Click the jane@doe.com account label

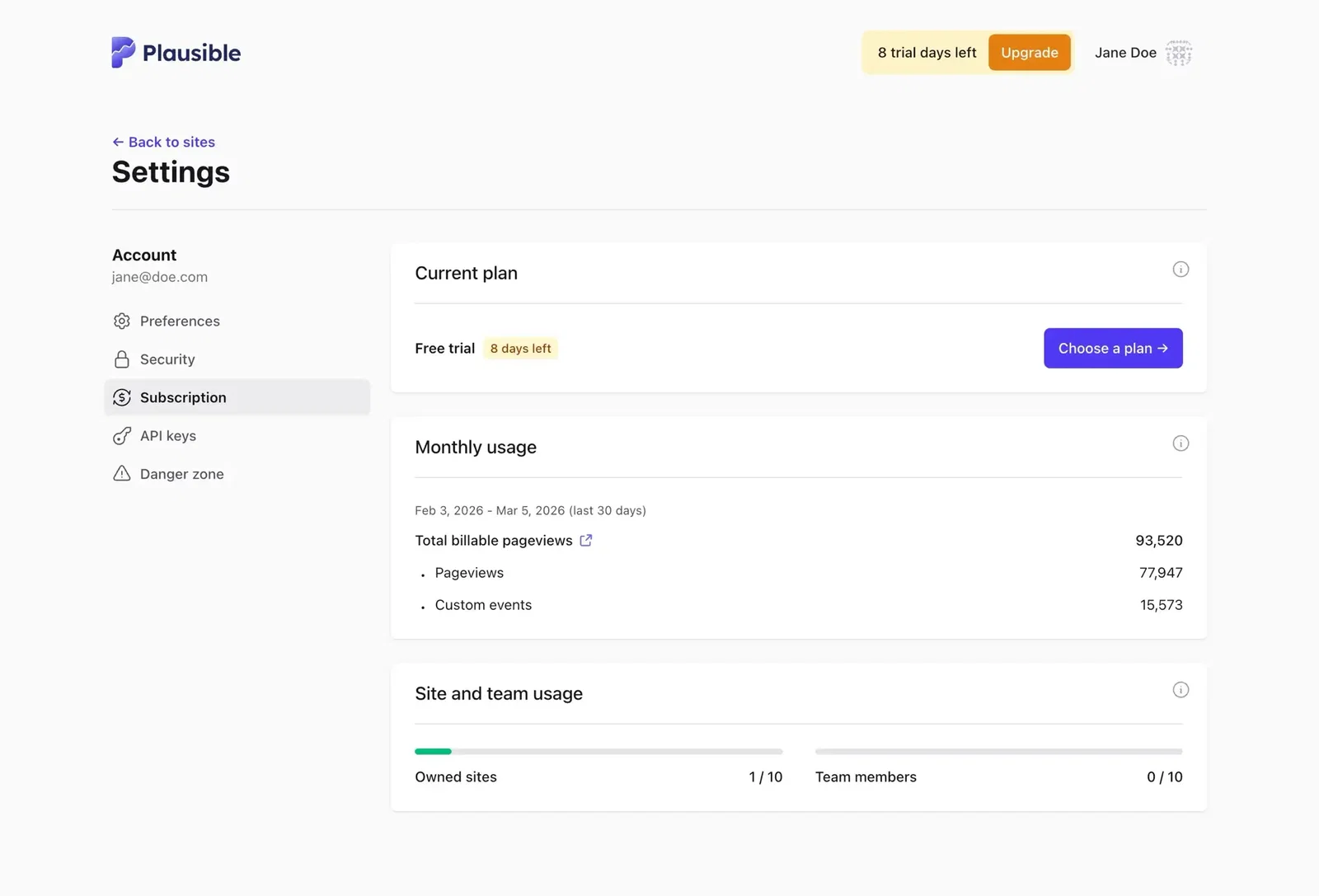tap(159, 276)
